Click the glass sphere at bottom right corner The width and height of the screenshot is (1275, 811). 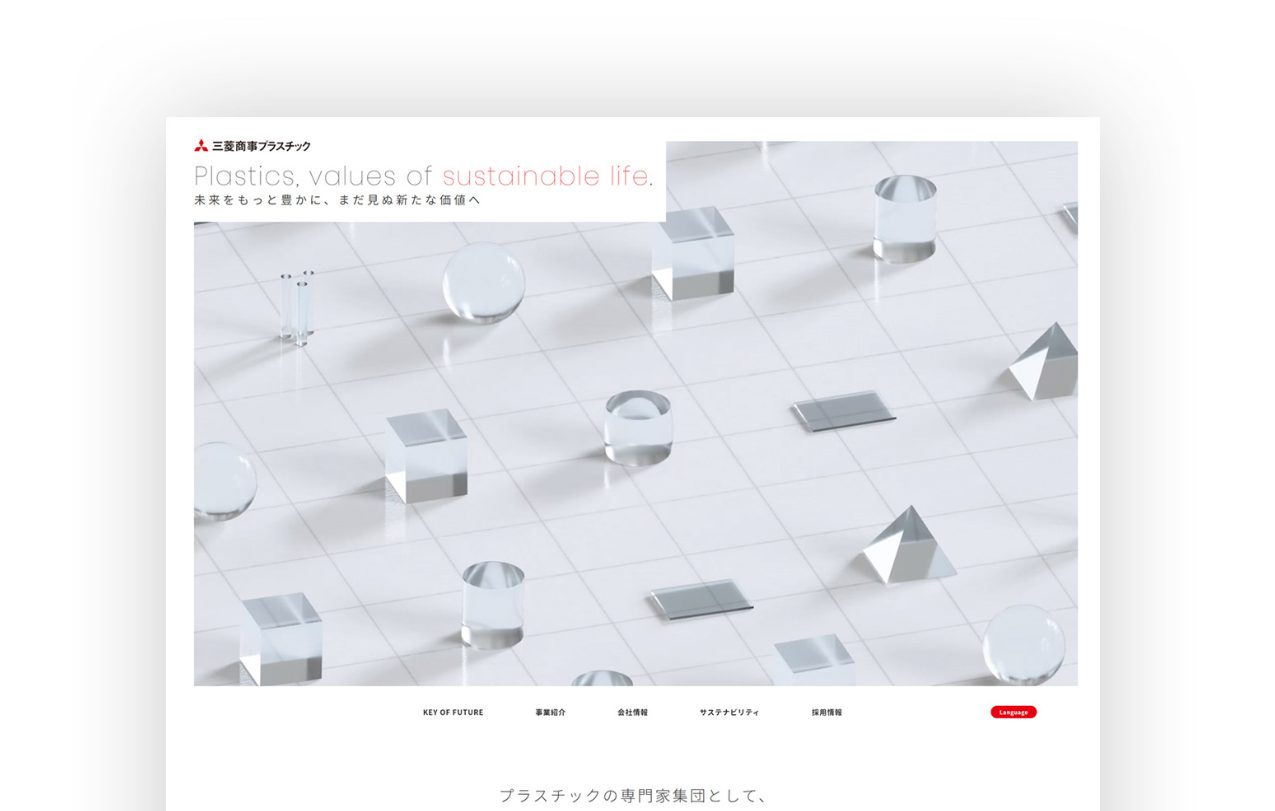coord(1022,643)
